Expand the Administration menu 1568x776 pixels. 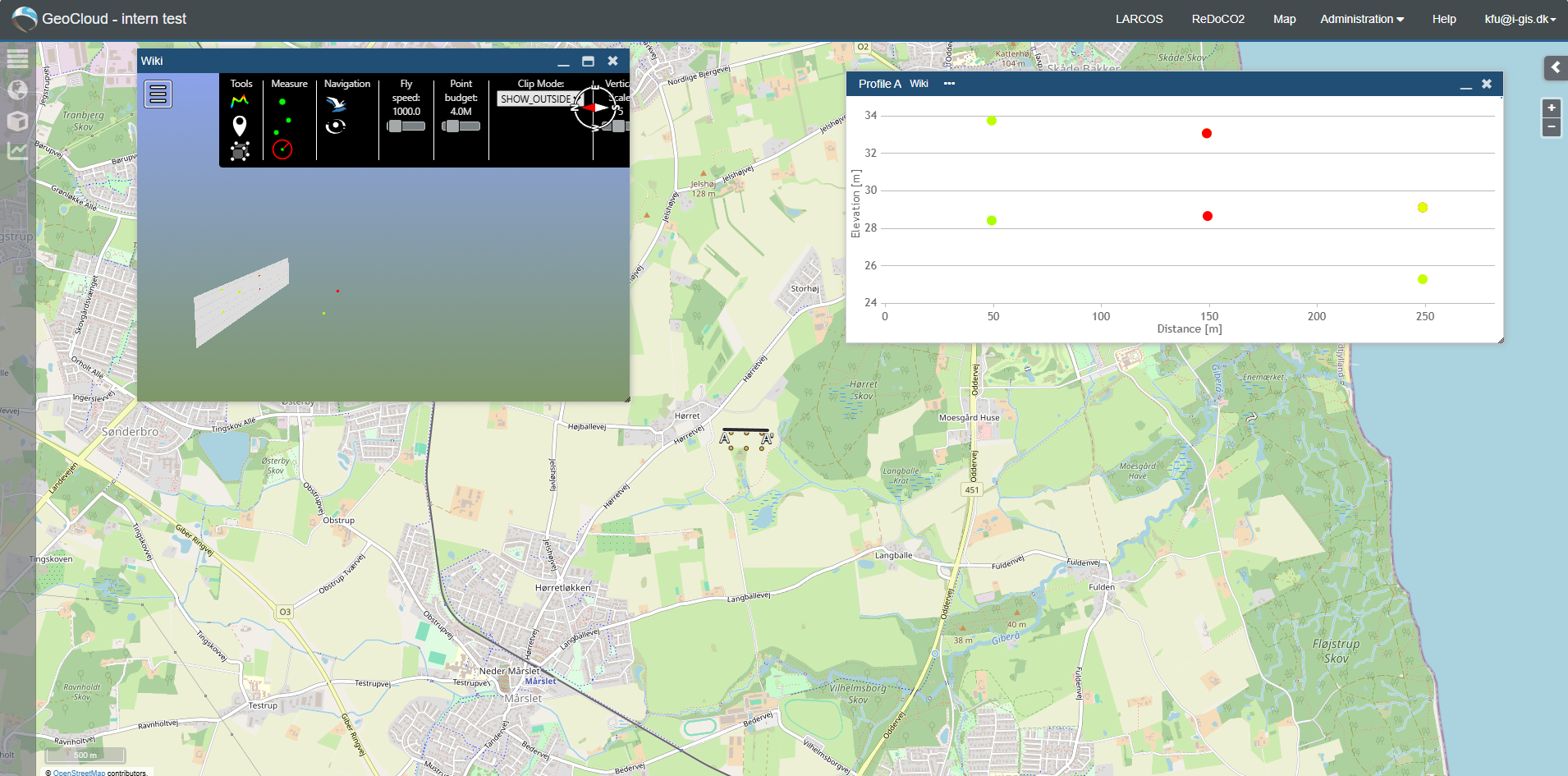[1362, 19]
